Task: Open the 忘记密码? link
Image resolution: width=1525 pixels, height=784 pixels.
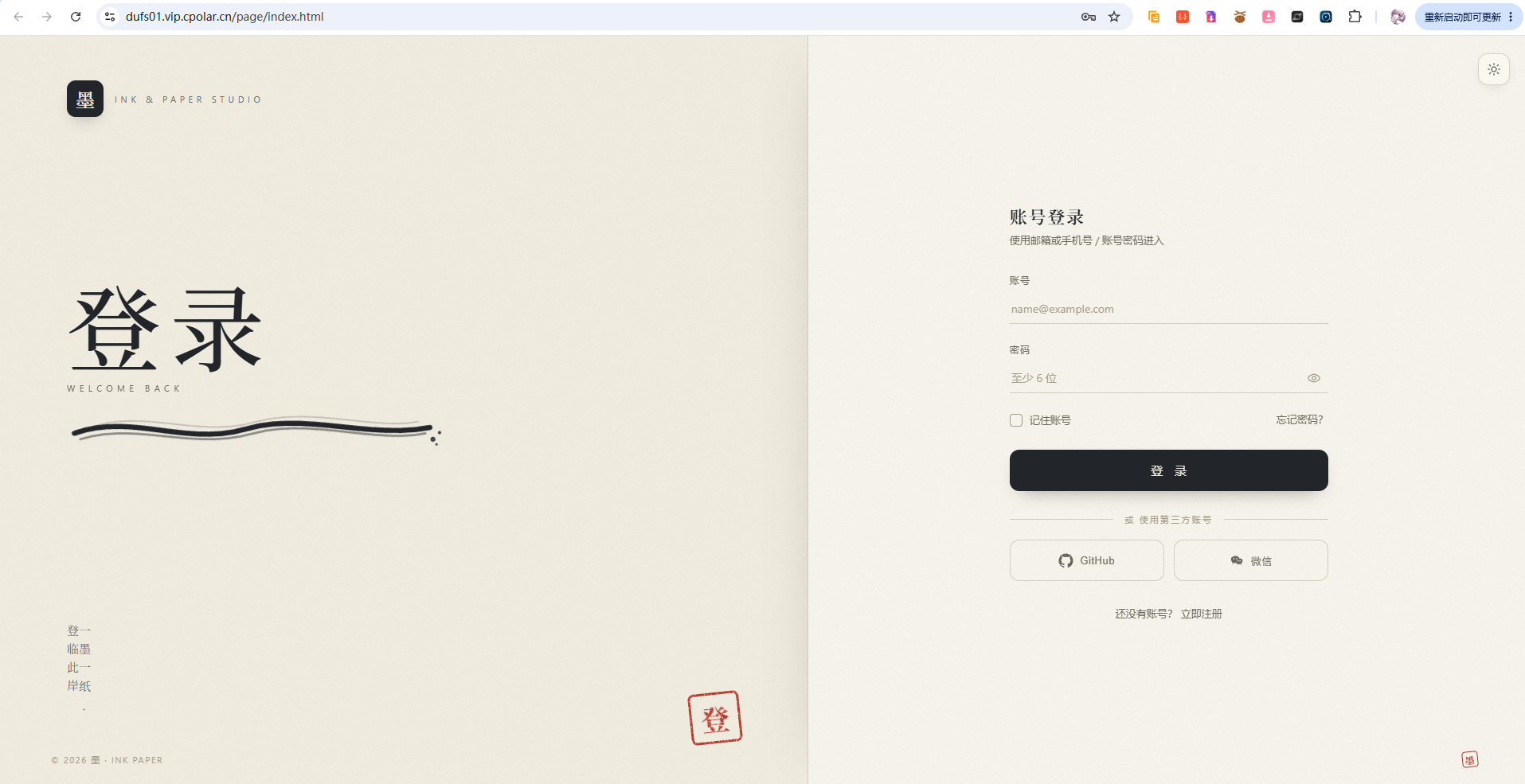Action: [1299, 419]
